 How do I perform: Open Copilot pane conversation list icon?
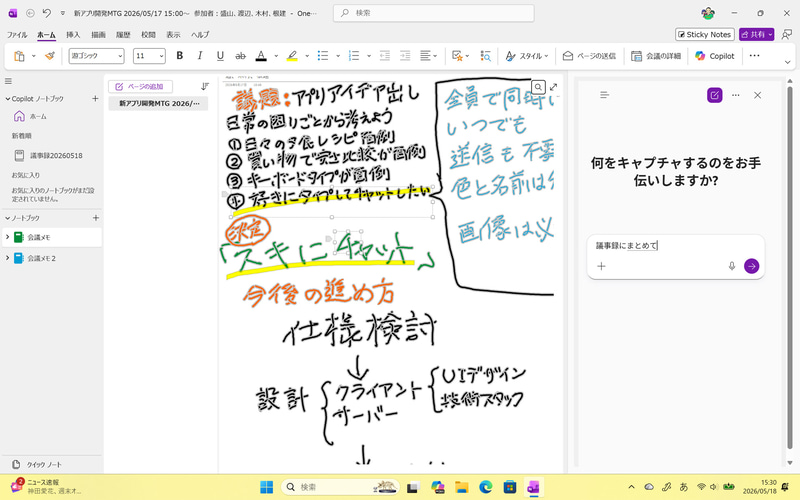coord(605,95)
